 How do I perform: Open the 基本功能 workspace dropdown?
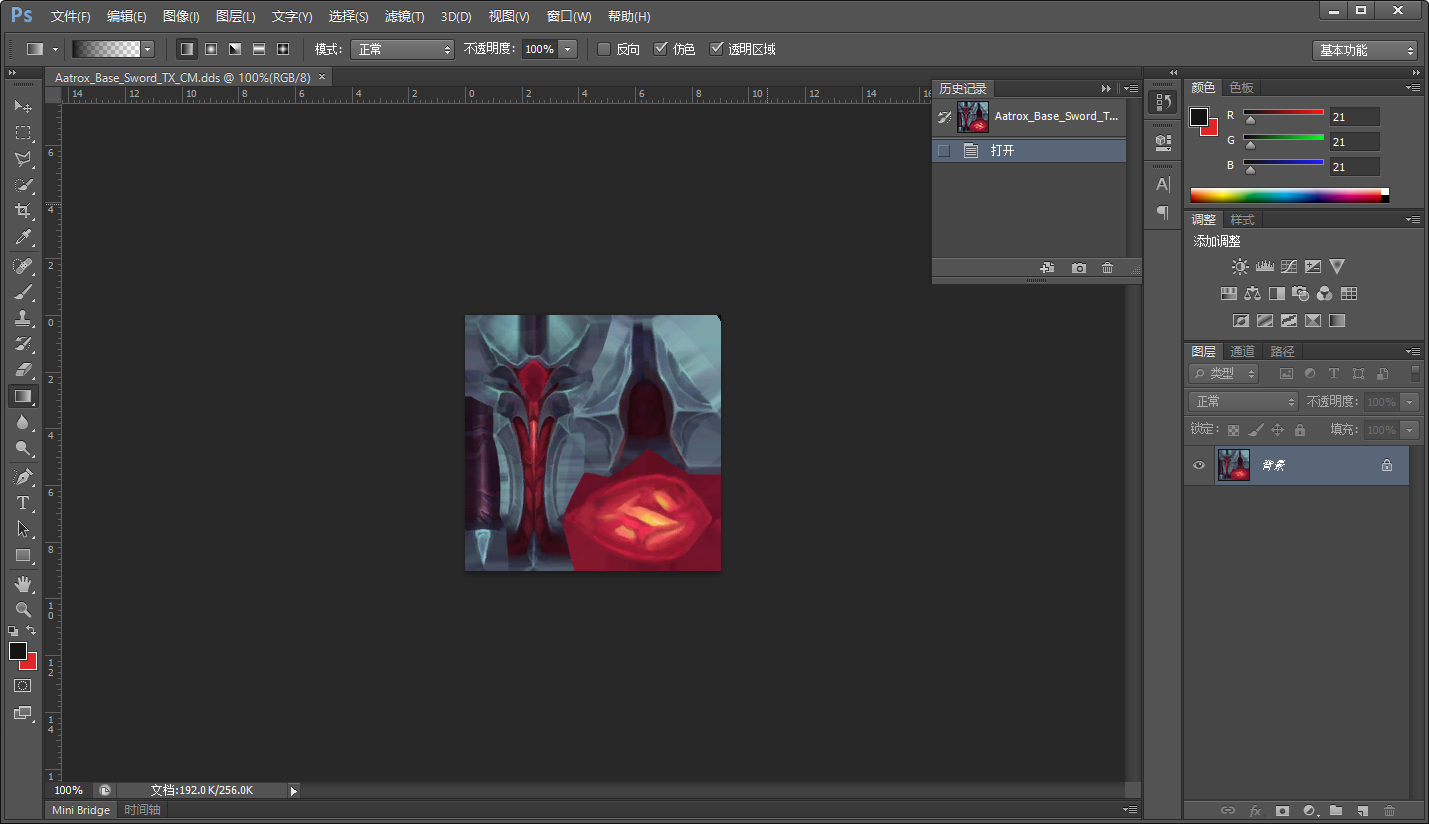click(x=1365, y=50)
